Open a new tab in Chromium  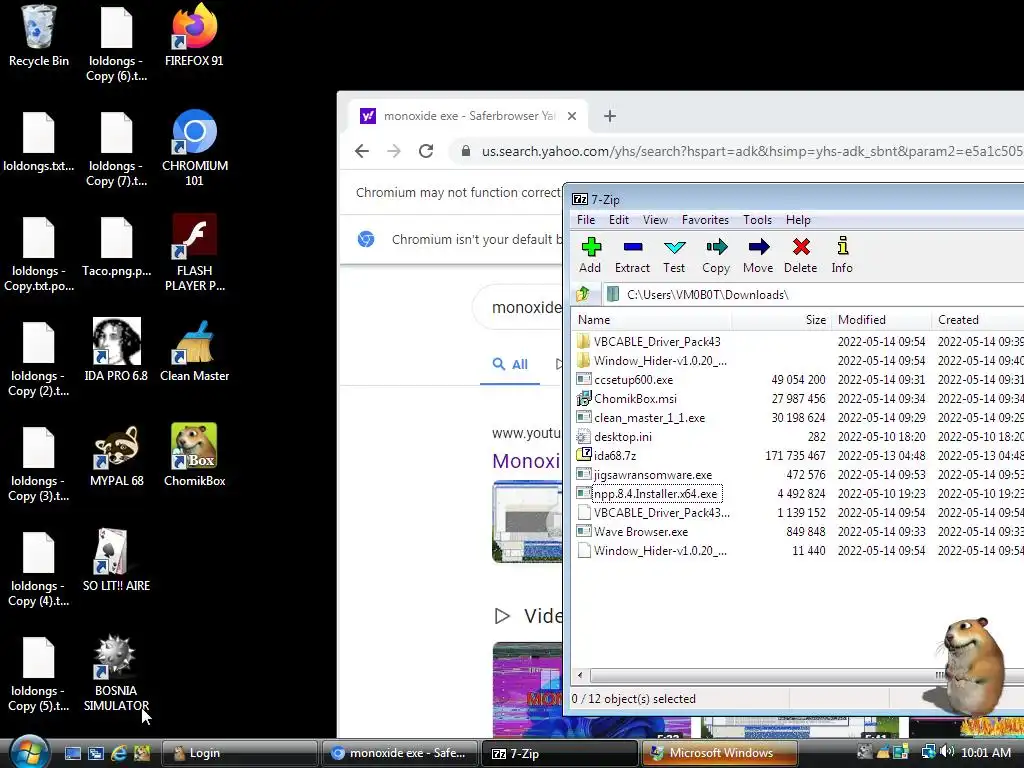click(609, 116)
